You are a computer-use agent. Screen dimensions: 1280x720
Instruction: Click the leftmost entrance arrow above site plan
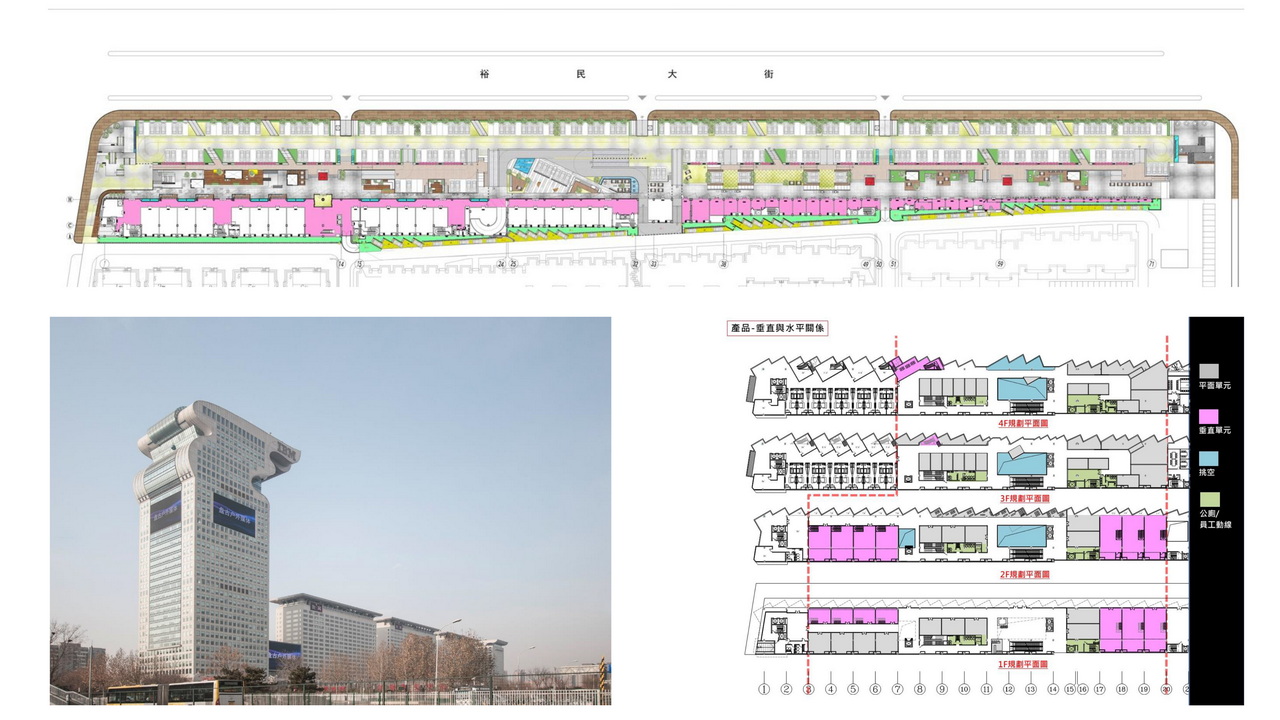pyautogui.click(x=346, y=98)
